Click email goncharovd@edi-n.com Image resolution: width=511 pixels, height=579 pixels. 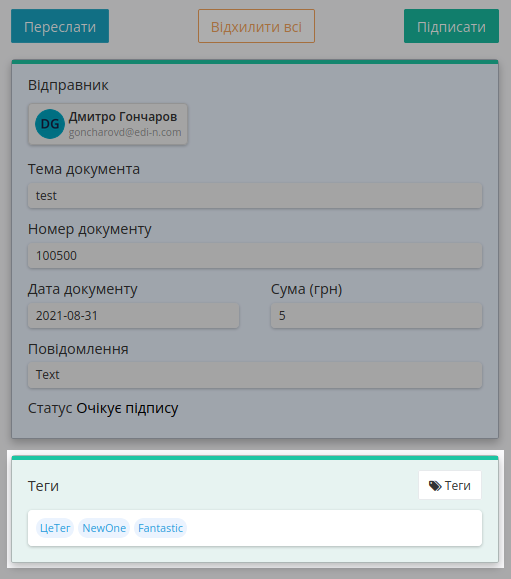coord(125,132)
